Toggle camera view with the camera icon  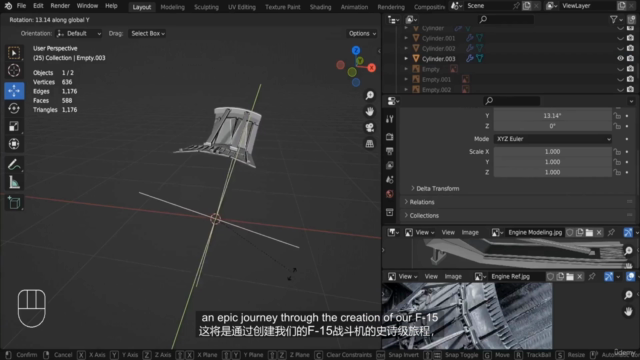(x=370, y=128)
